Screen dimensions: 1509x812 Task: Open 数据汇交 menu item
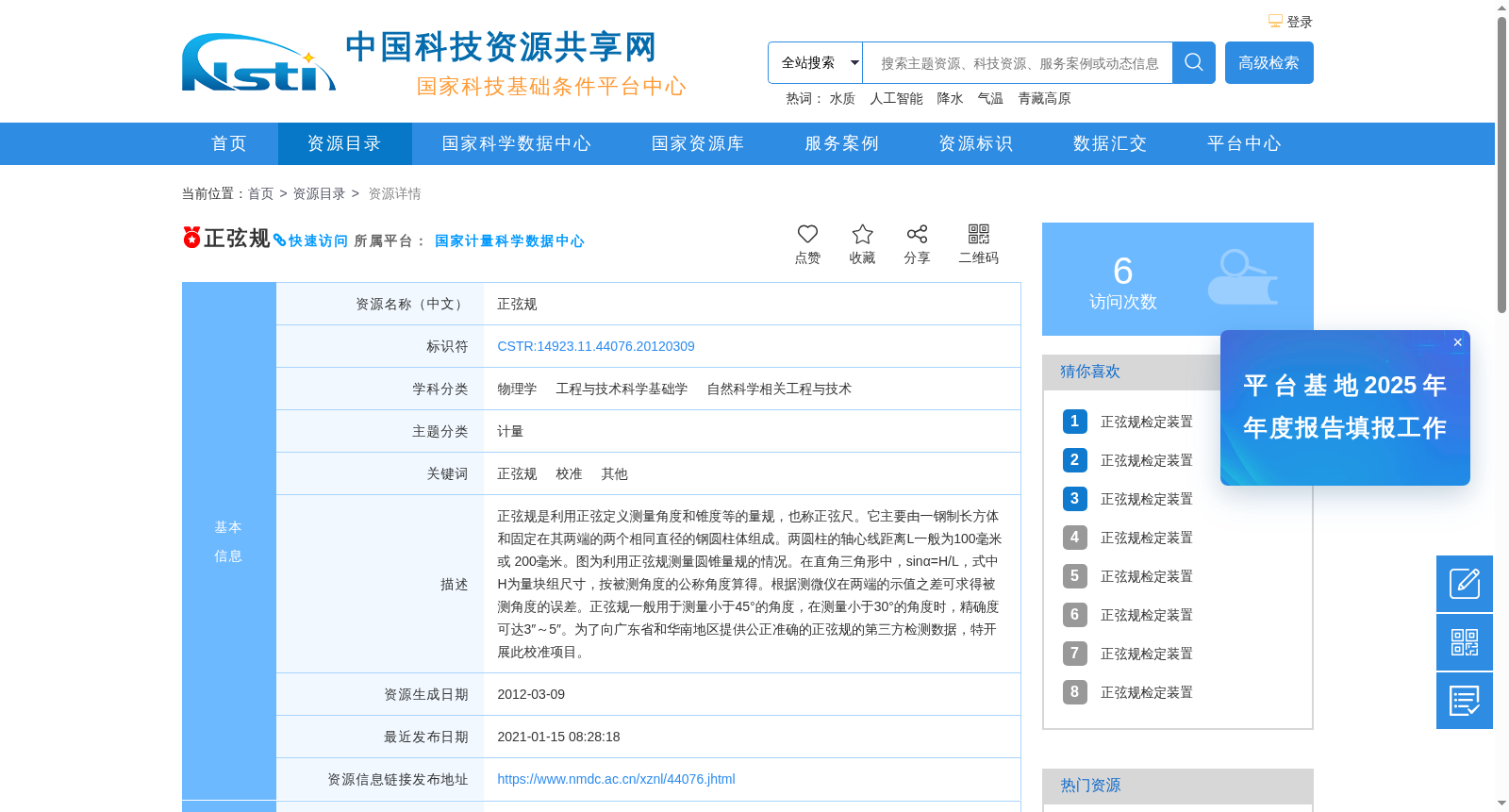coord(1110,143)
